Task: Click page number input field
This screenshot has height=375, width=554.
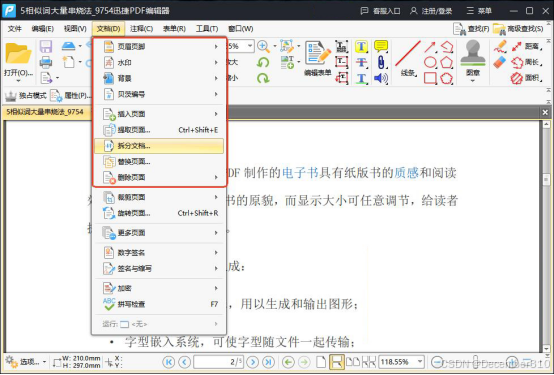Action: pos(218,362)
